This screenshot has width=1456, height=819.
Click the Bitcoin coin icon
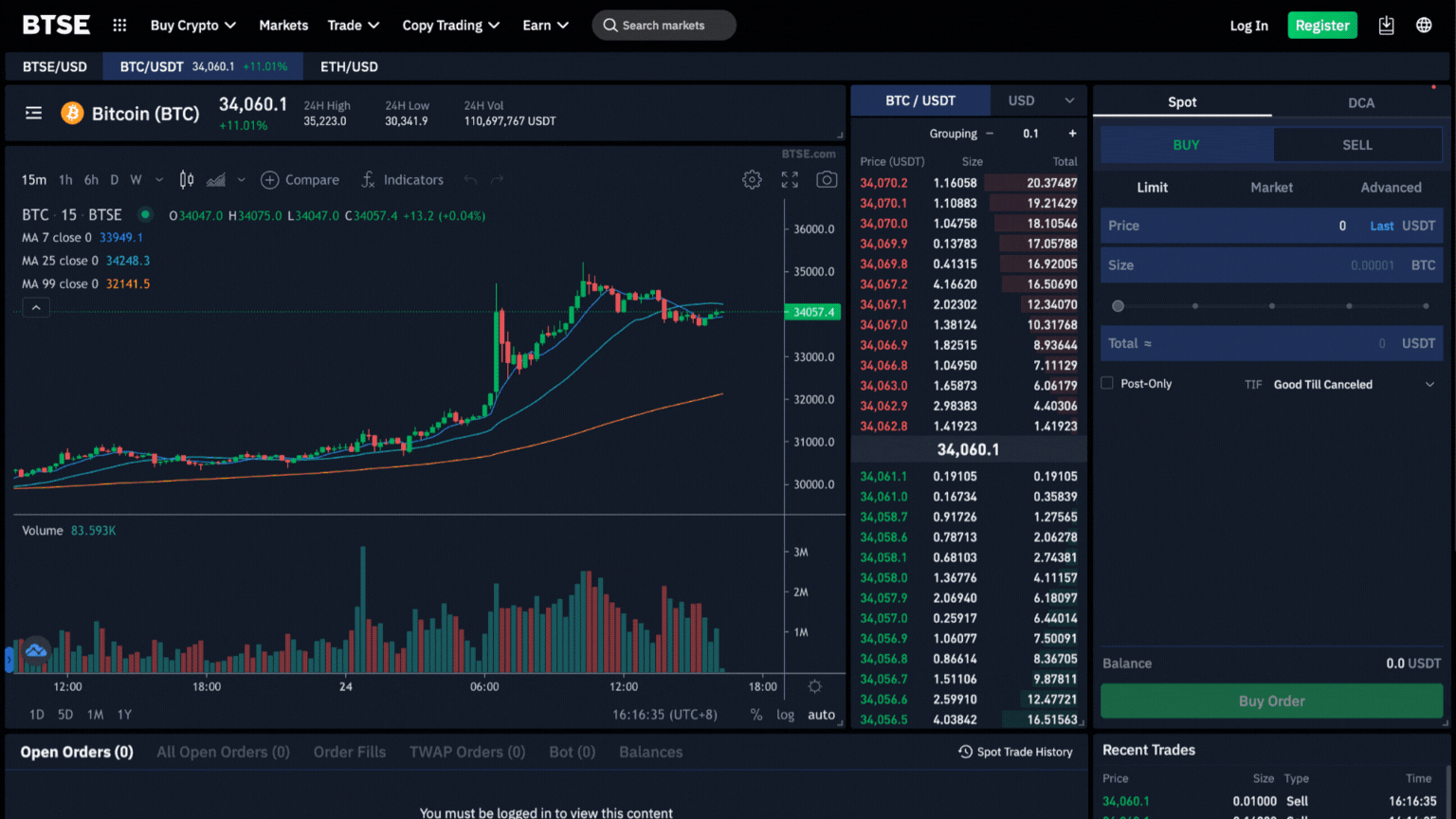tap(72, 114)
